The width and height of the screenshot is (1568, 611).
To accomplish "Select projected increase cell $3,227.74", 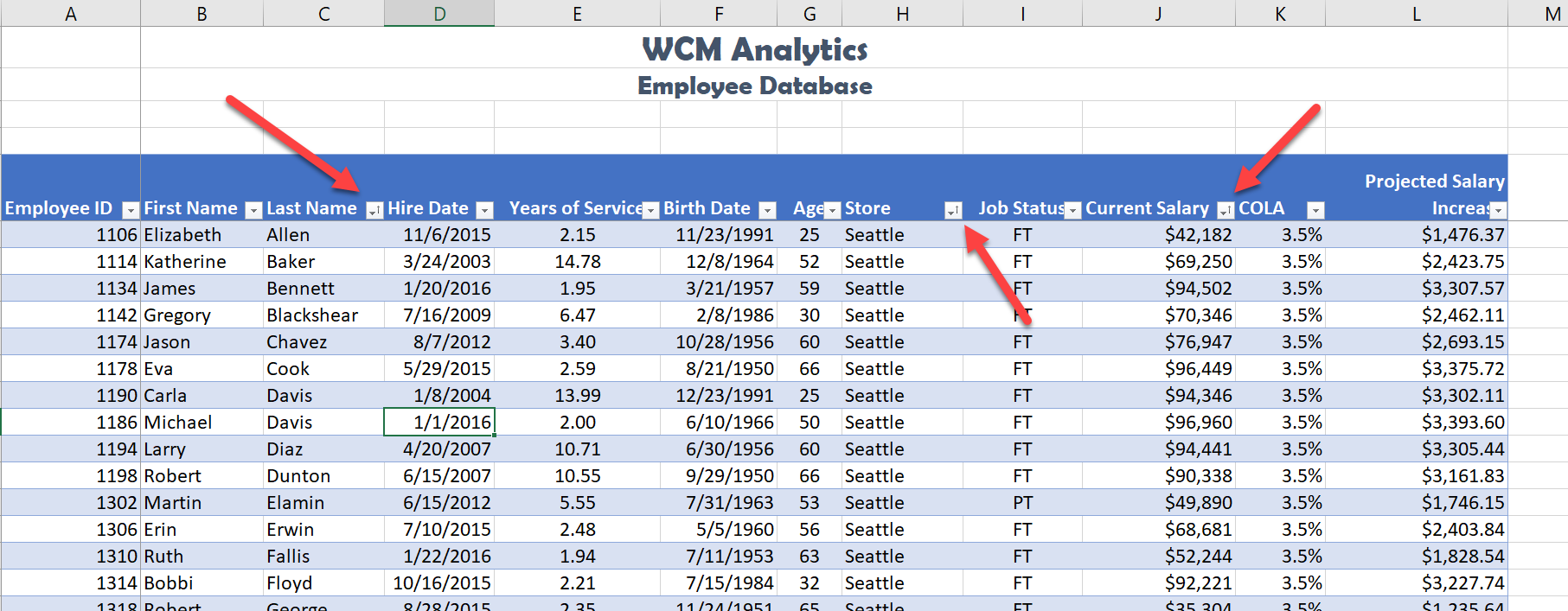I will (1417, 583).
